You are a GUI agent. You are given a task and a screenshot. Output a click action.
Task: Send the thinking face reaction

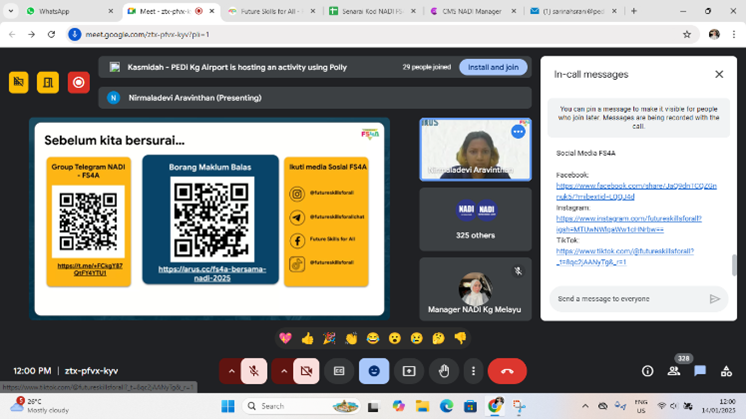(x=438, y=338)
